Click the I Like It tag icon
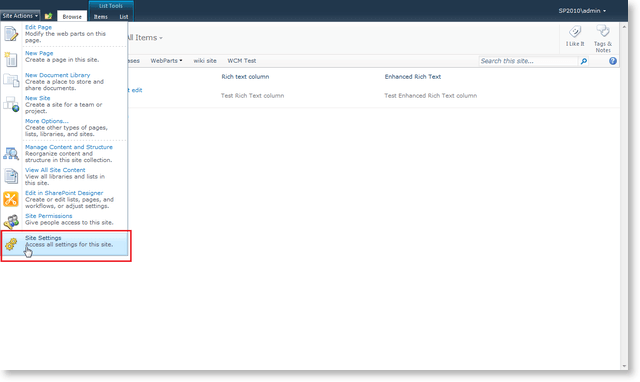The image size is (640, 382). coord(575,31)
